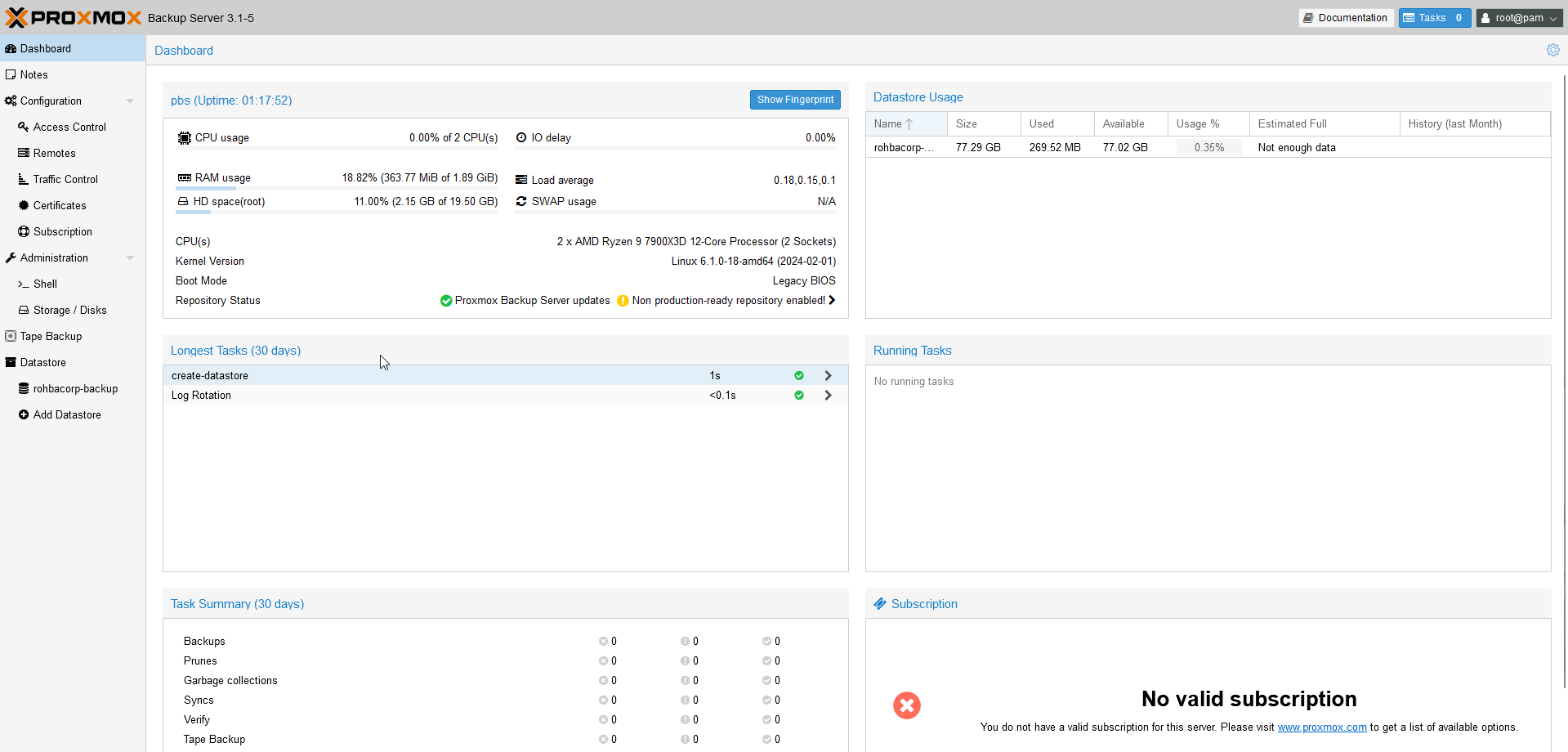This screenshot has width=1568, height=752.
Task: Click the Log Rotation success checkmark icon
Action: pyautogui.click(x=799, y=395)
